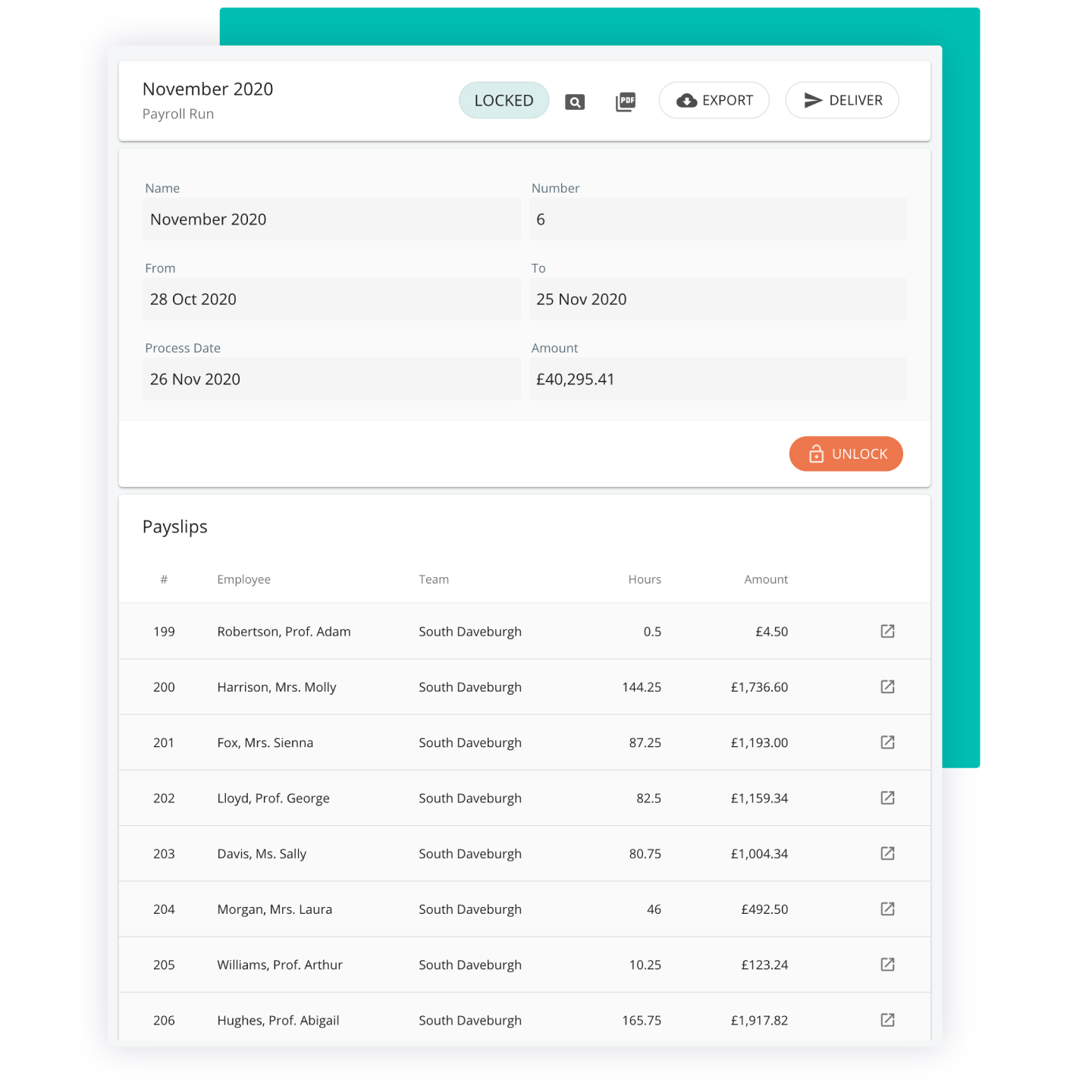Unlock the payroll run with UNLOCK
Image resolution: width=1092 pixels, height=1092 pixels.
(846, 453)
